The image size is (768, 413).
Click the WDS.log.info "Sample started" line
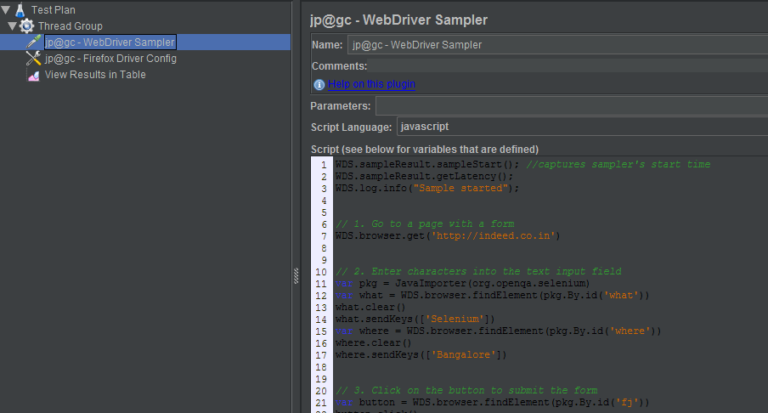point(427,188)
